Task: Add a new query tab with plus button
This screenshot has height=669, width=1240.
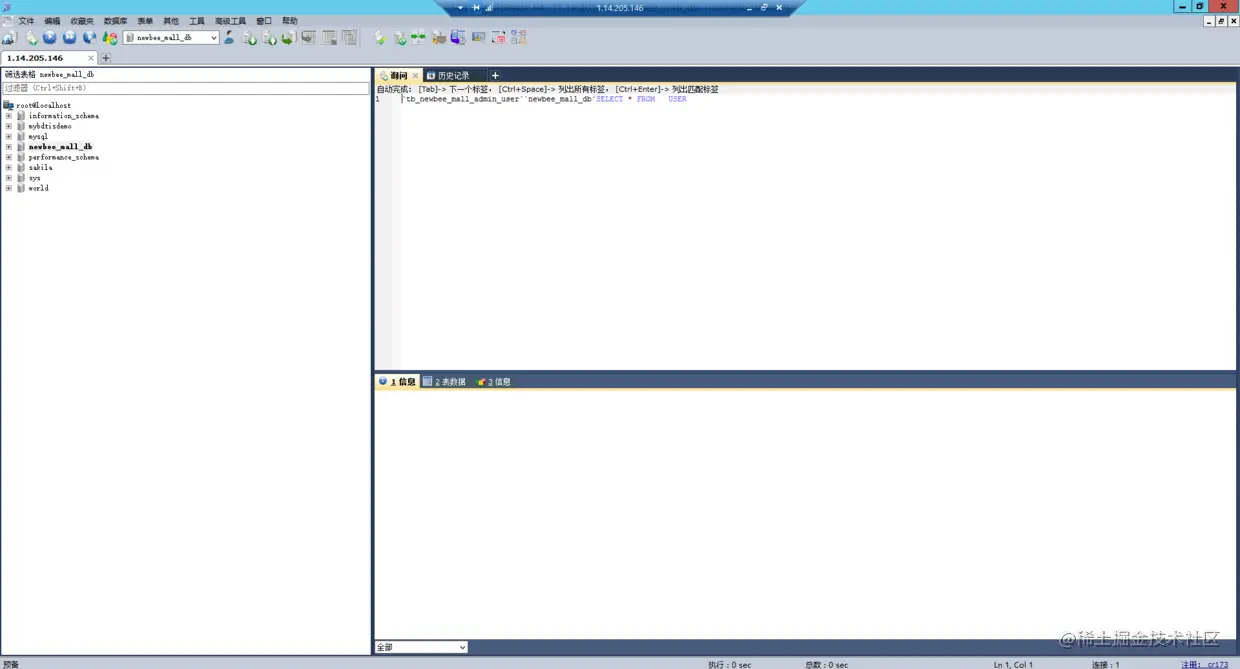Action: coord(495,76)
